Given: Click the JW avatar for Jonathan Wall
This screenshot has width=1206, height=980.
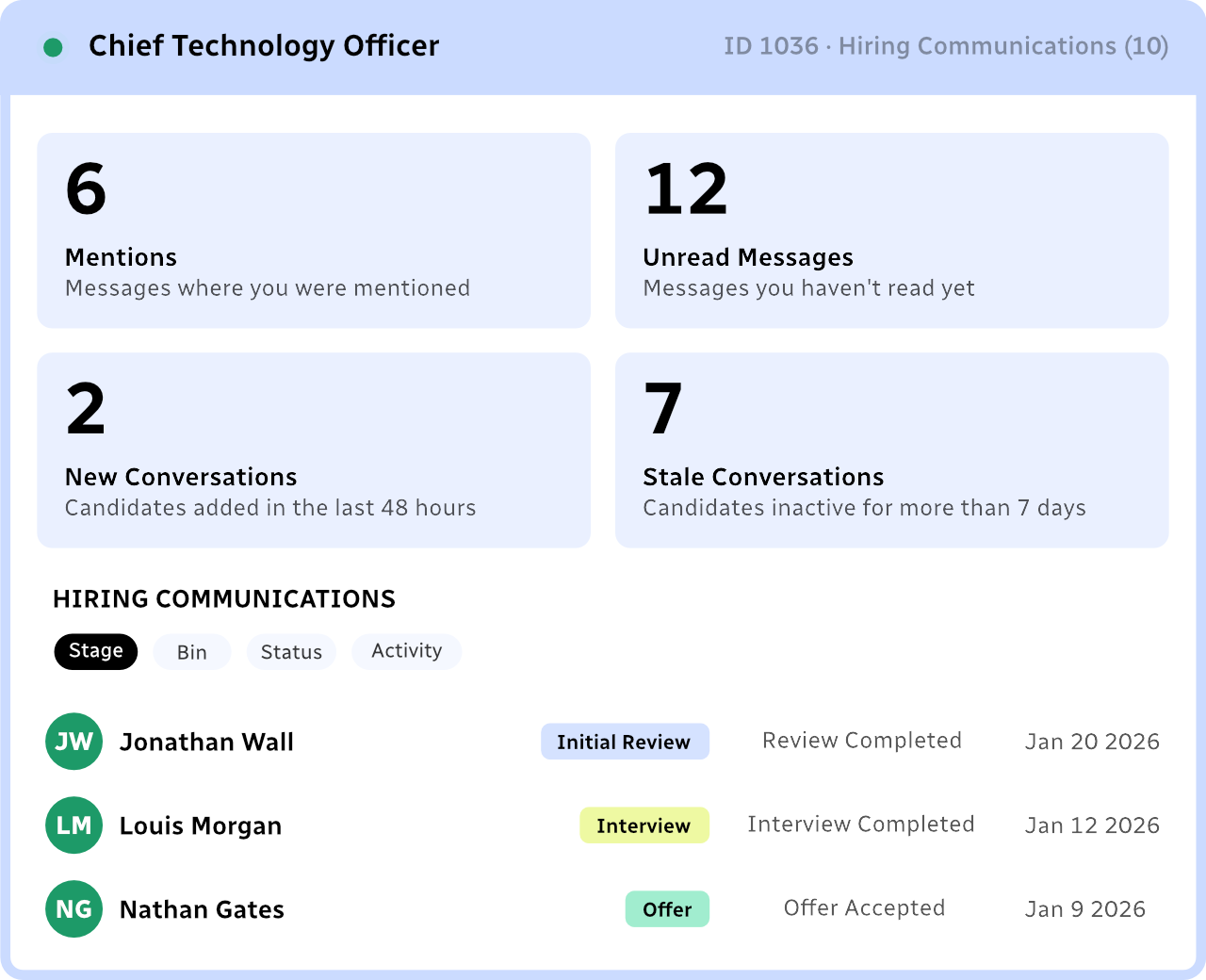Looking at the screenshot, I should [73, 742].
